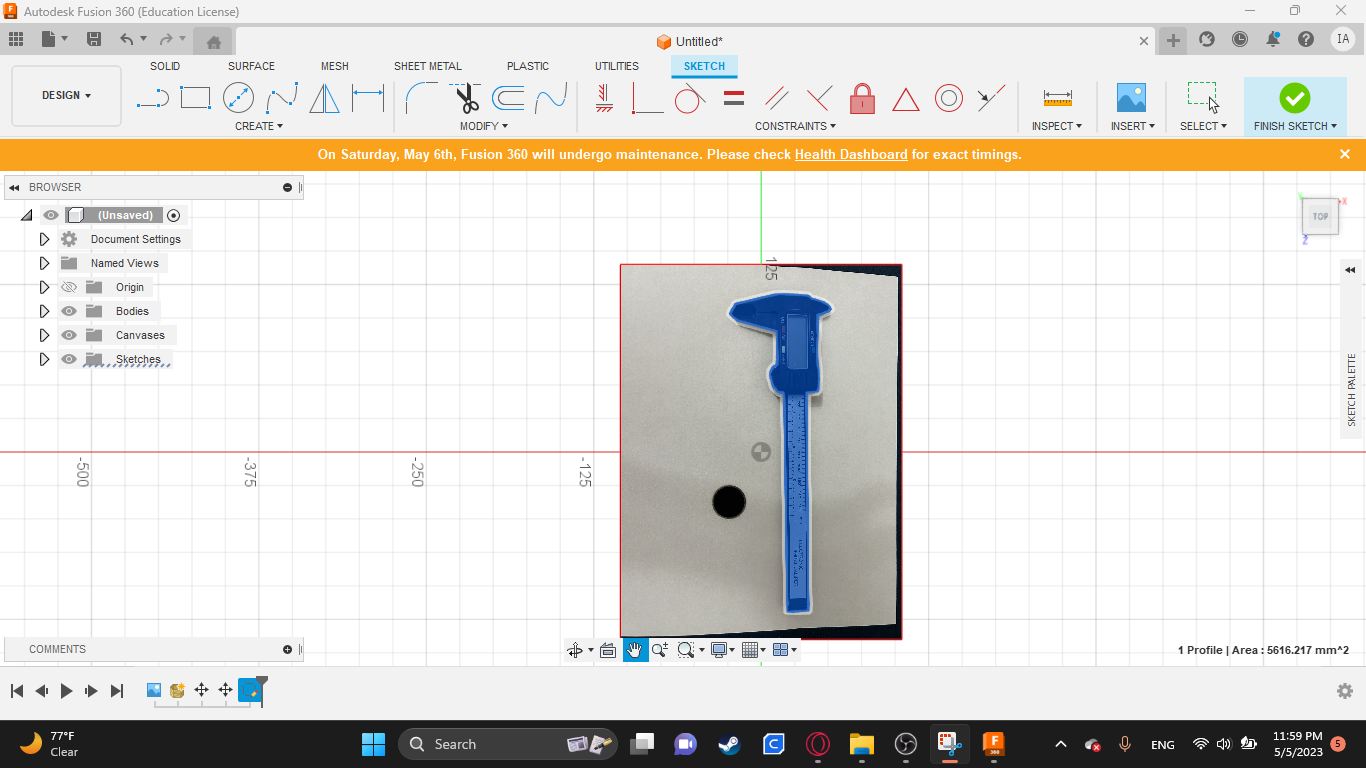Open the SHEET METAL tab
This screenshot has width=1366, height=768.
point(428,66)
